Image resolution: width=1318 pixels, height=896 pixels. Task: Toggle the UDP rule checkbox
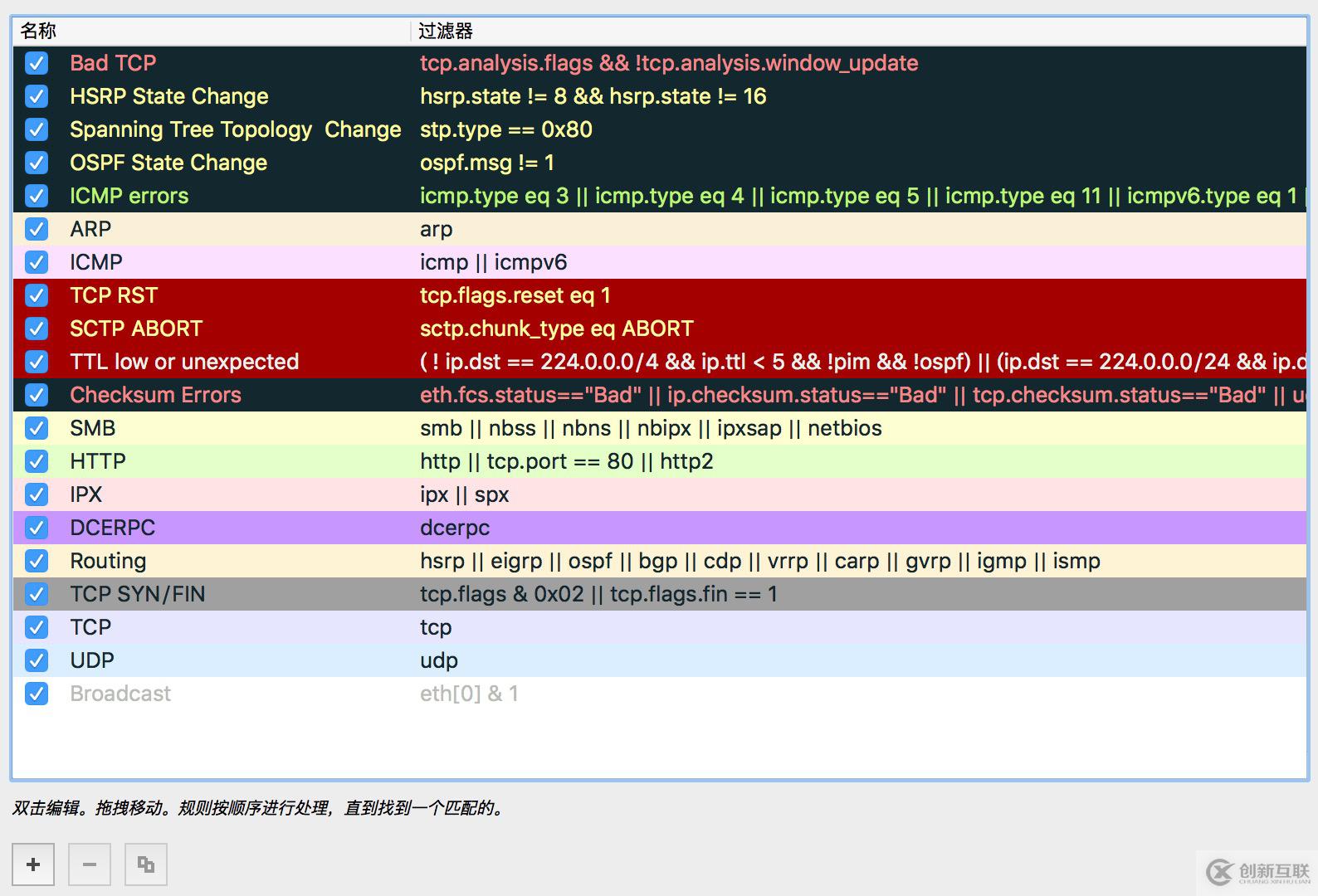point(37,660)
